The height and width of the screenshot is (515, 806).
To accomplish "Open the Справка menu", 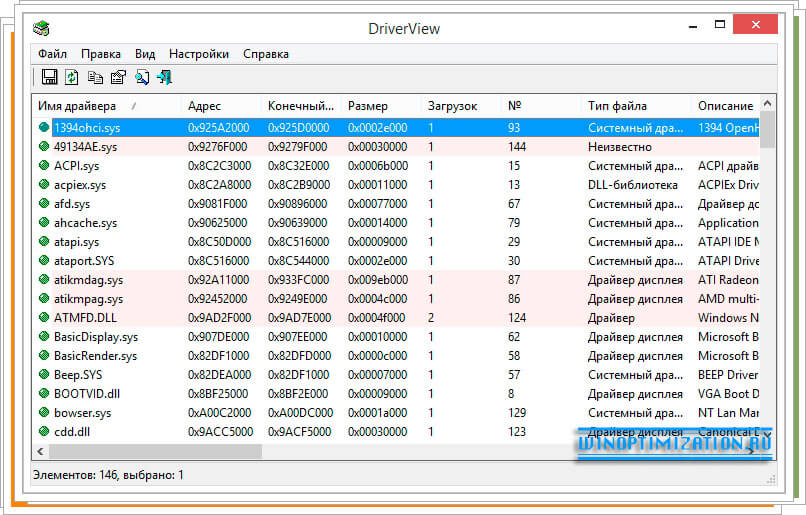I will [x=266, y=53].
